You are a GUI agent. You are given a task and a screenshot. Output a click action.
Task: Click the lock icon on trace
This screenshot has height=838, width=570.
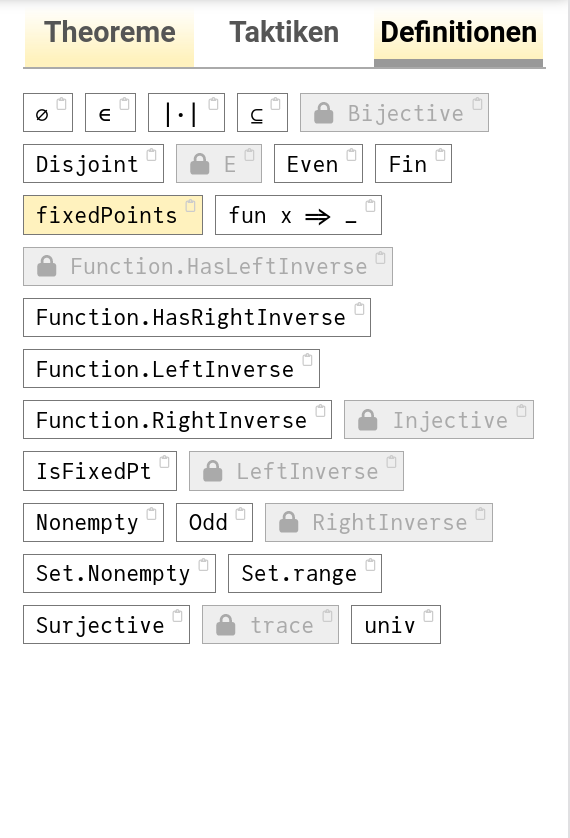click(225, 625)
